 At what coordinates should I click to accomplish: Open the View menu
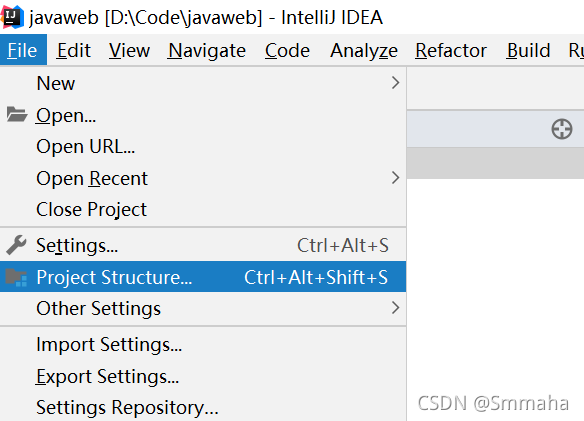click(129, 50)
